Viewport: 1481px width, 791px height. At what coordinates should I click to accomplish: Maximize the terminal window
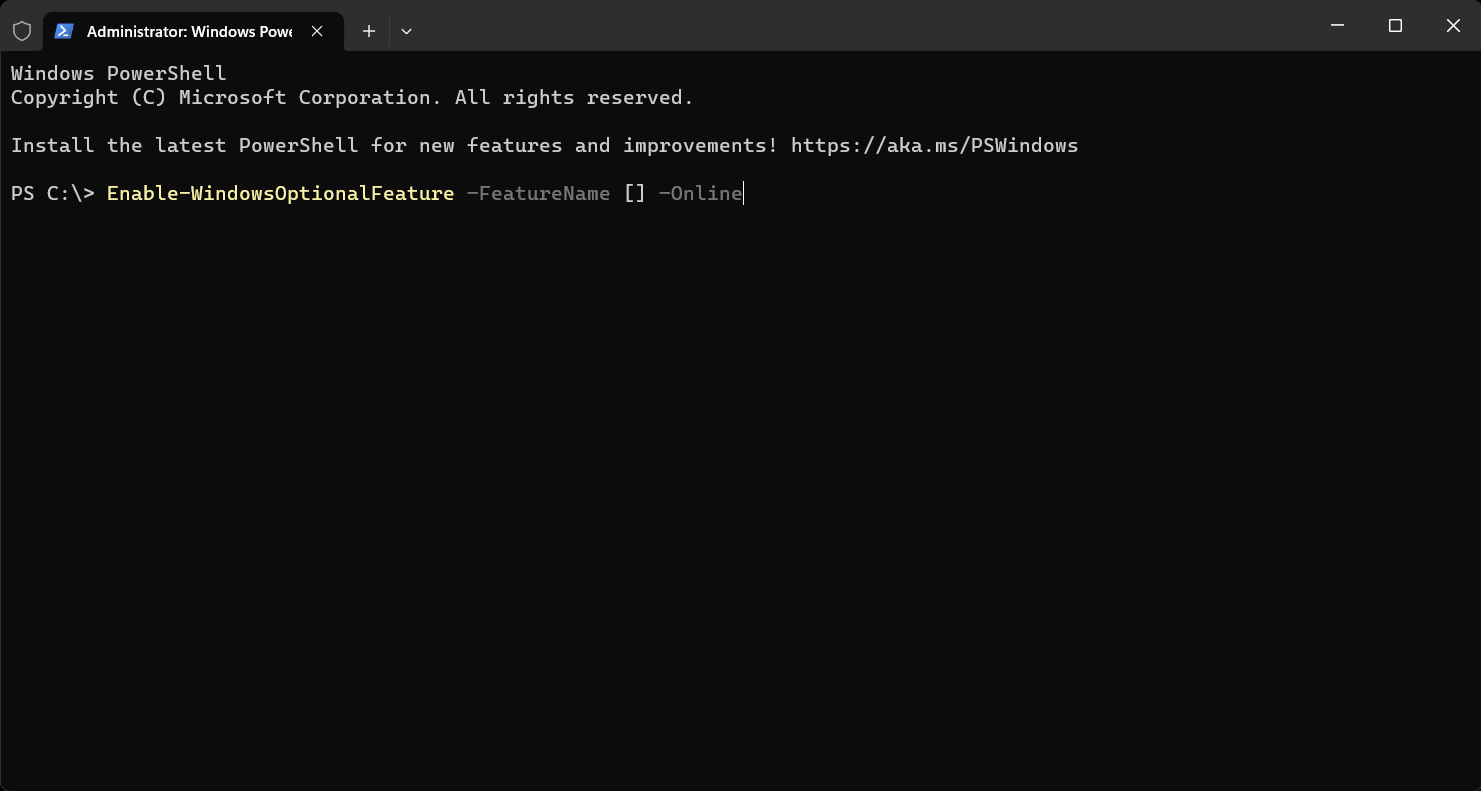click(1395, 26)
